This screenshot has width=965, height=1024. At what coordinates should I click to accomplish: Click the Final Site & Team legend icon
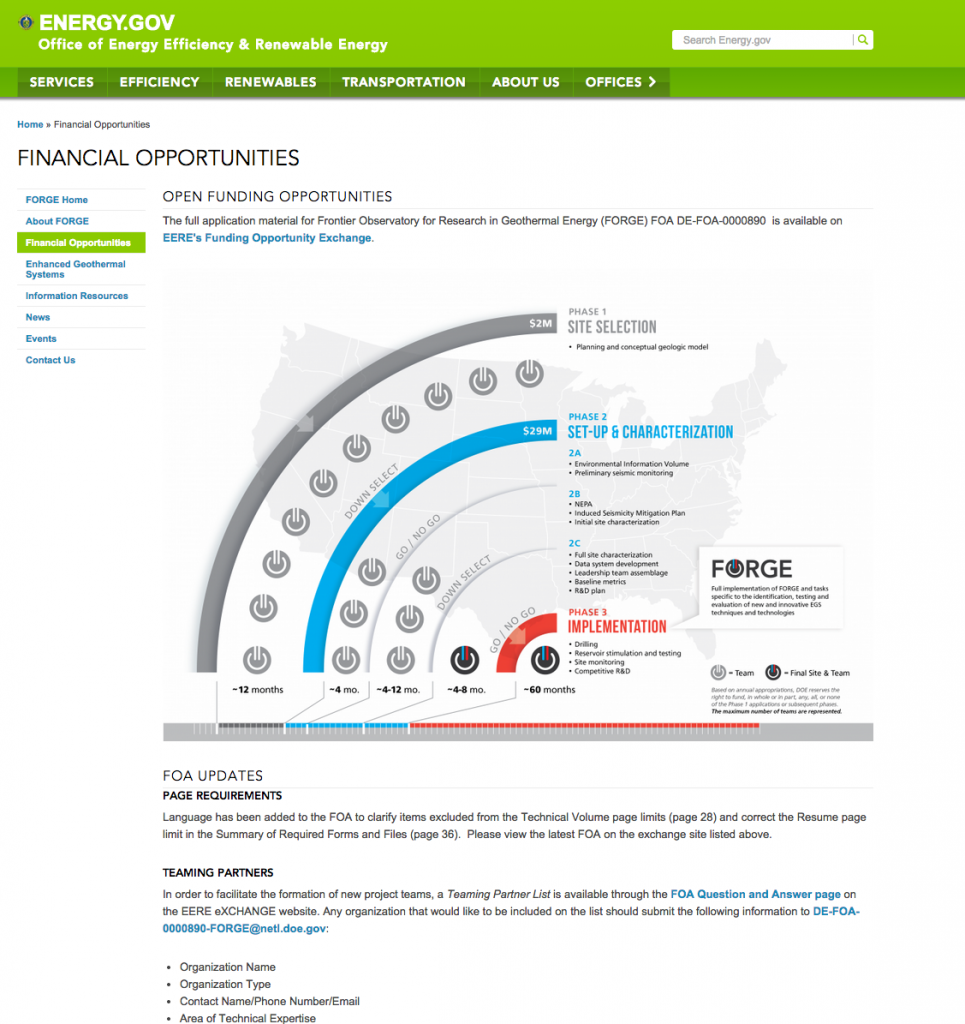pyautogui.click(x=773, y=672)
